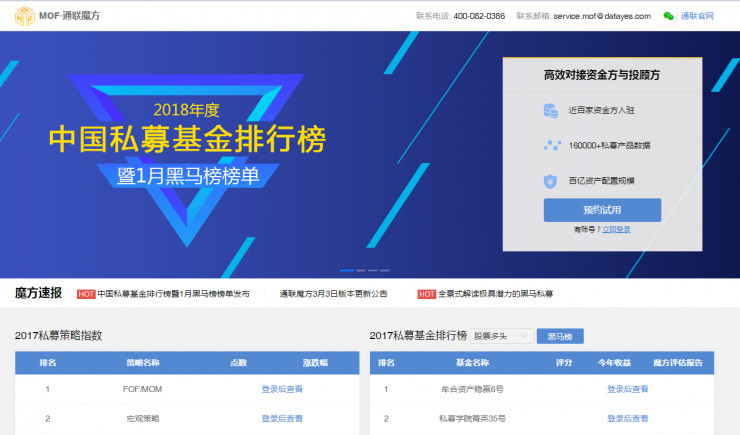Click the 点数 column header
The height and width of the screenshot is (435, 740).
pyautogui.click(x=238, y=363)
